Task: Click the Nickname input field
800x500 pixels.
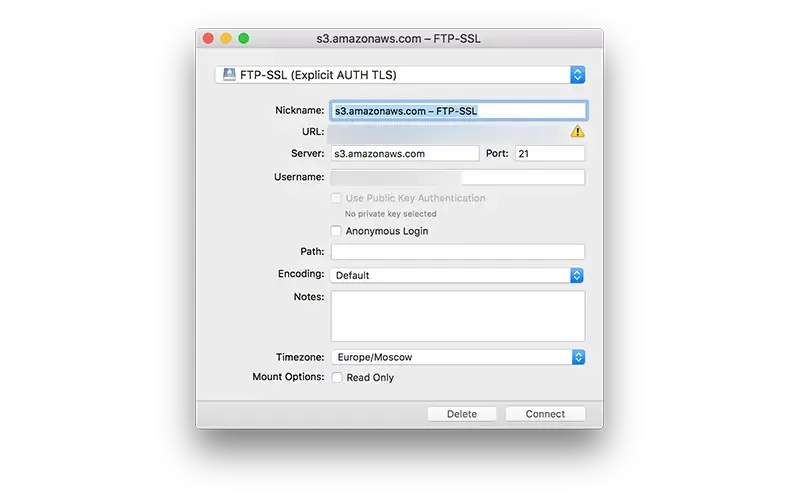Action: click(458, 111)
